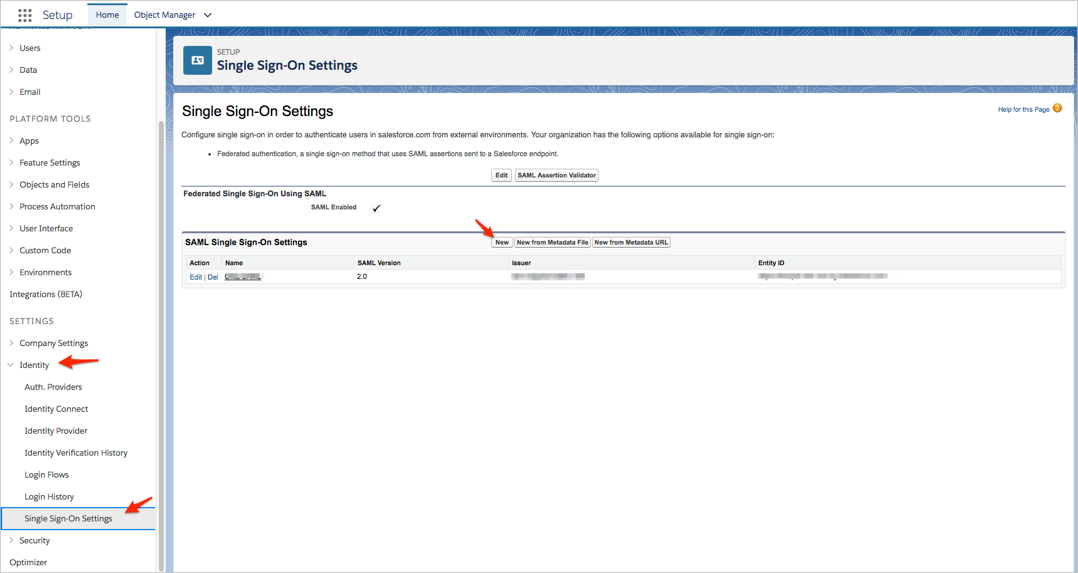Open the Object Manager tab
The image size is (1078, 573).
pos(164,15)
